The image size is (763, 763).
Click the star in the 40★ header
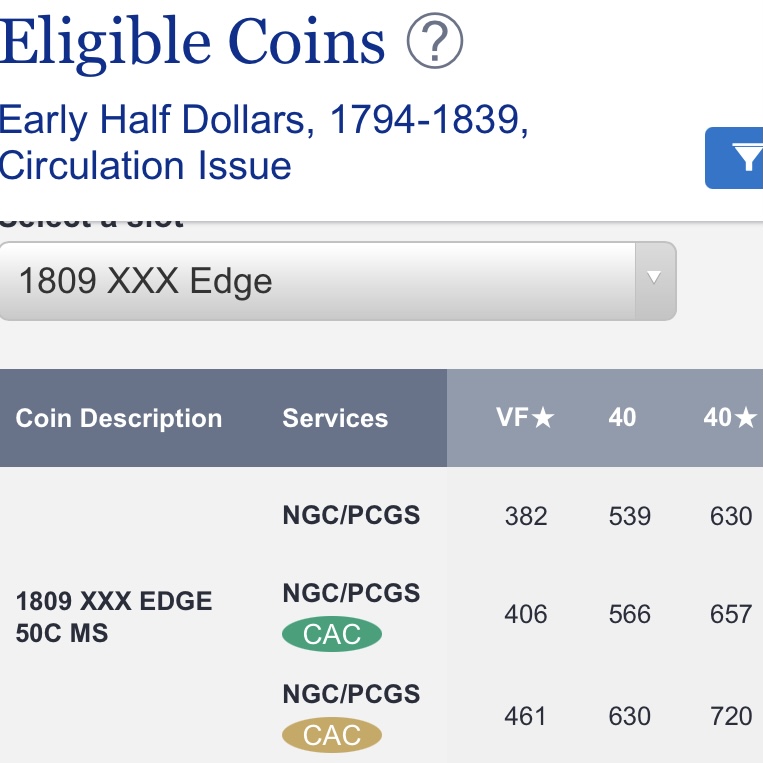pyautogui.click(x=746, y=418)
